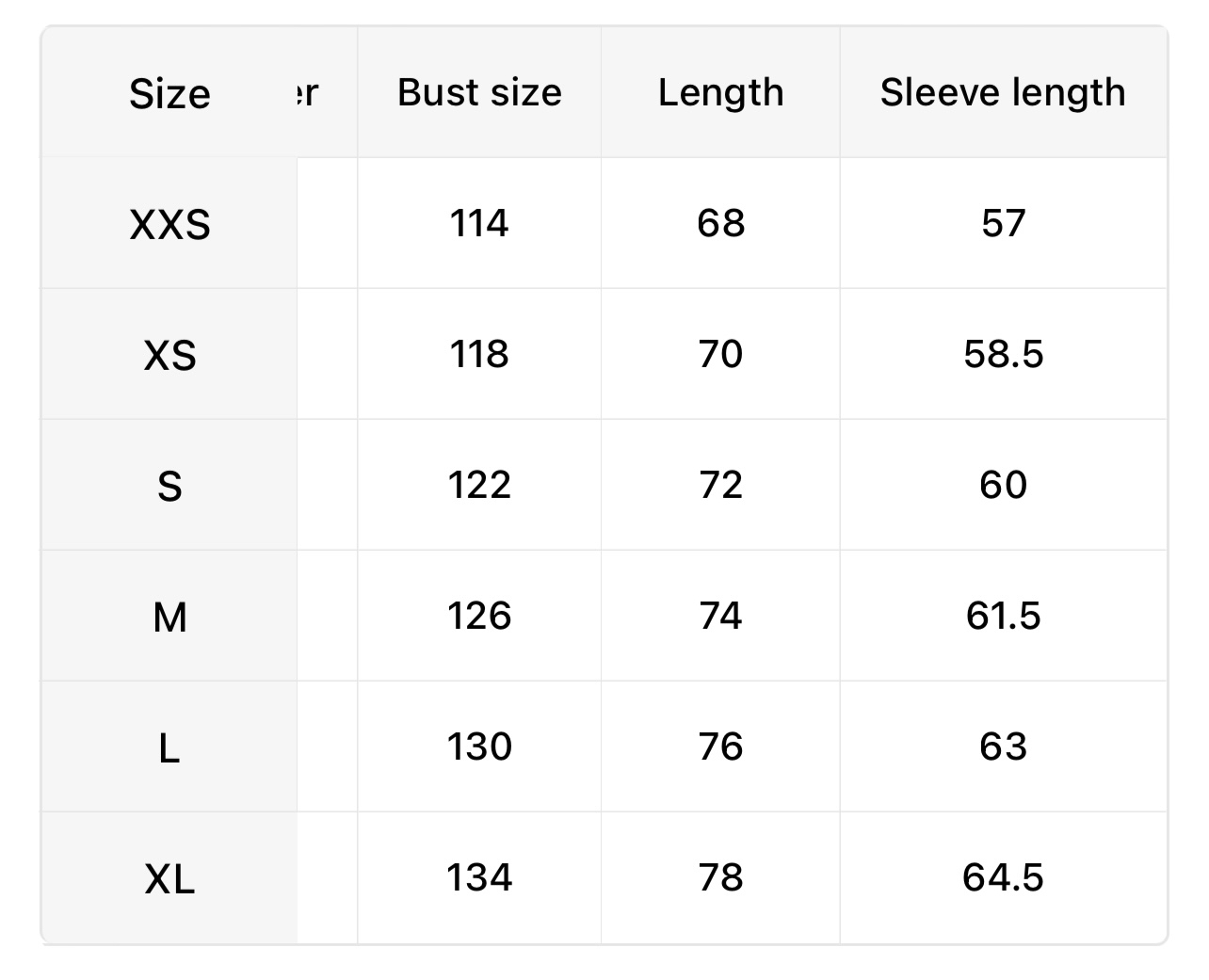
Task: Select the XXS size row label
Action: tap(169, 224)
